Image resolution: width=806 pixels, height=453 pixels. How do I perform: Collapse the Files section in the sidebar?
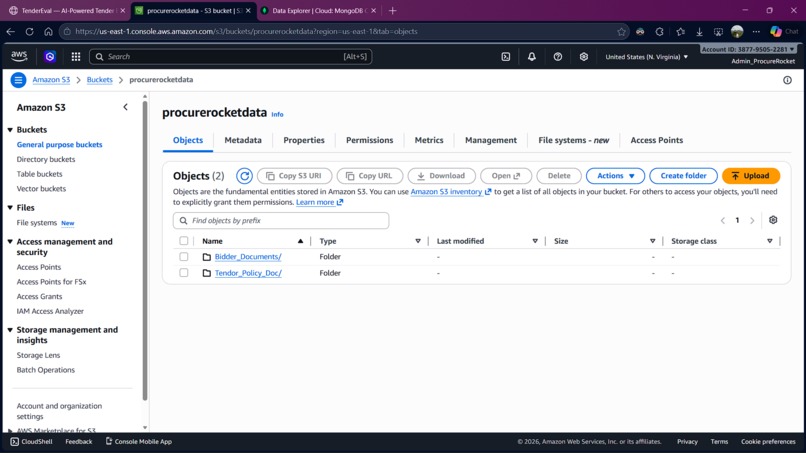pos(10,208)
